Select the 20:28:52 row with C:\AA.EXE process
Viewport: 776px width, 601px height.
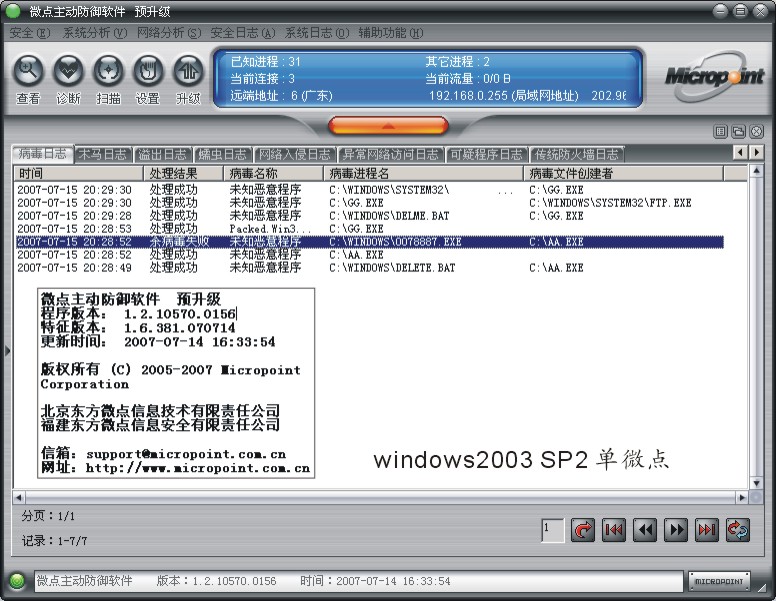point(369,254)
